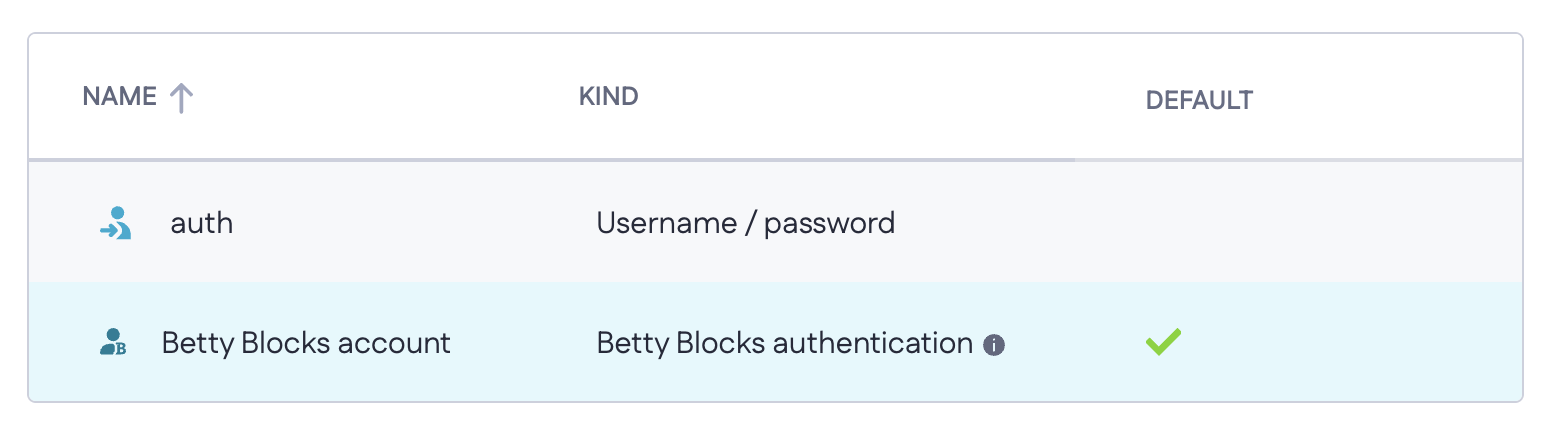Image resolution: width=1554 pixels, height=442 pixels.
Task: Click the far-right end of Betty Blocks row
Action: (1490, 343)
